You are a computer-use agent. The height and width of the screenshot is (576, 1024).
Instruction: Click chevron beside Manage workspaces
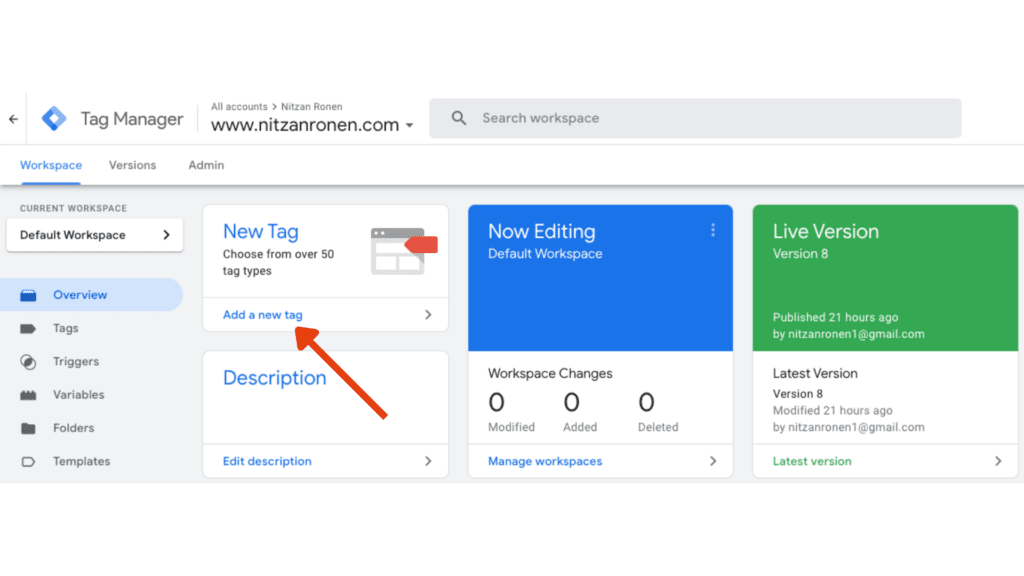click(713, 461)
